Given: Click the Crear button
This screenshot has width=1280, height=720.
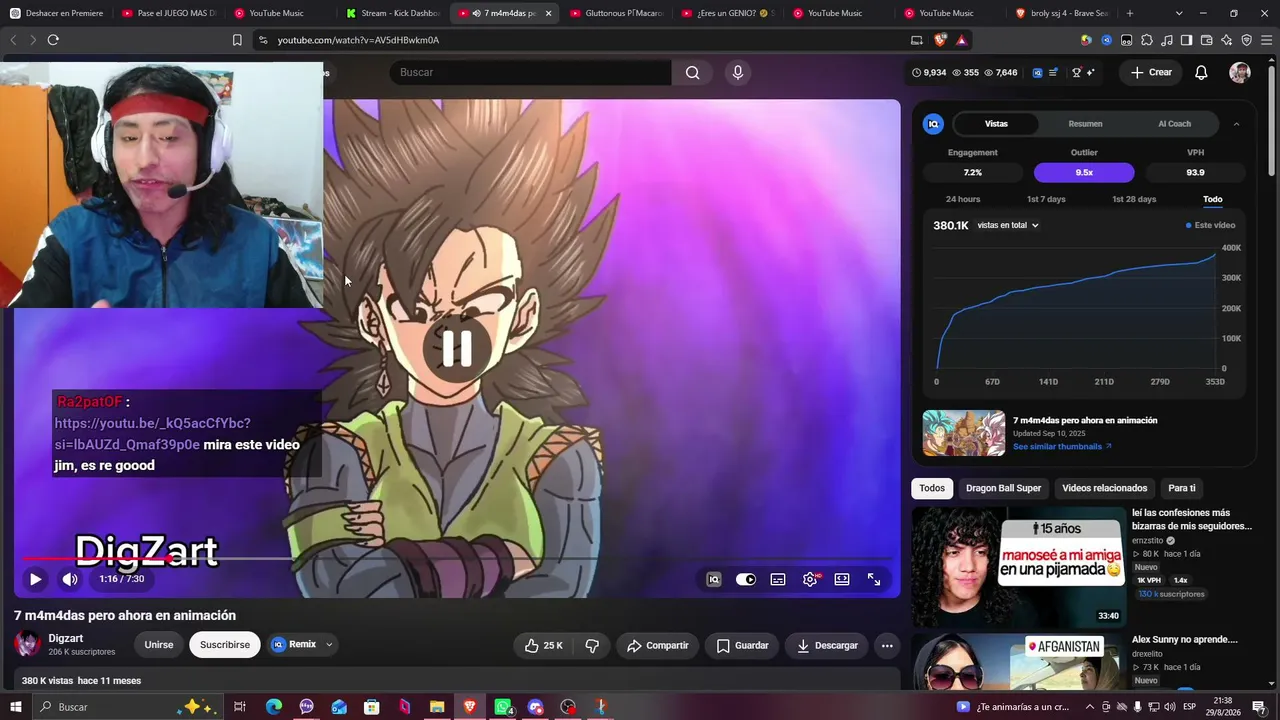Looking at the screenshot, I should 1151,72.
